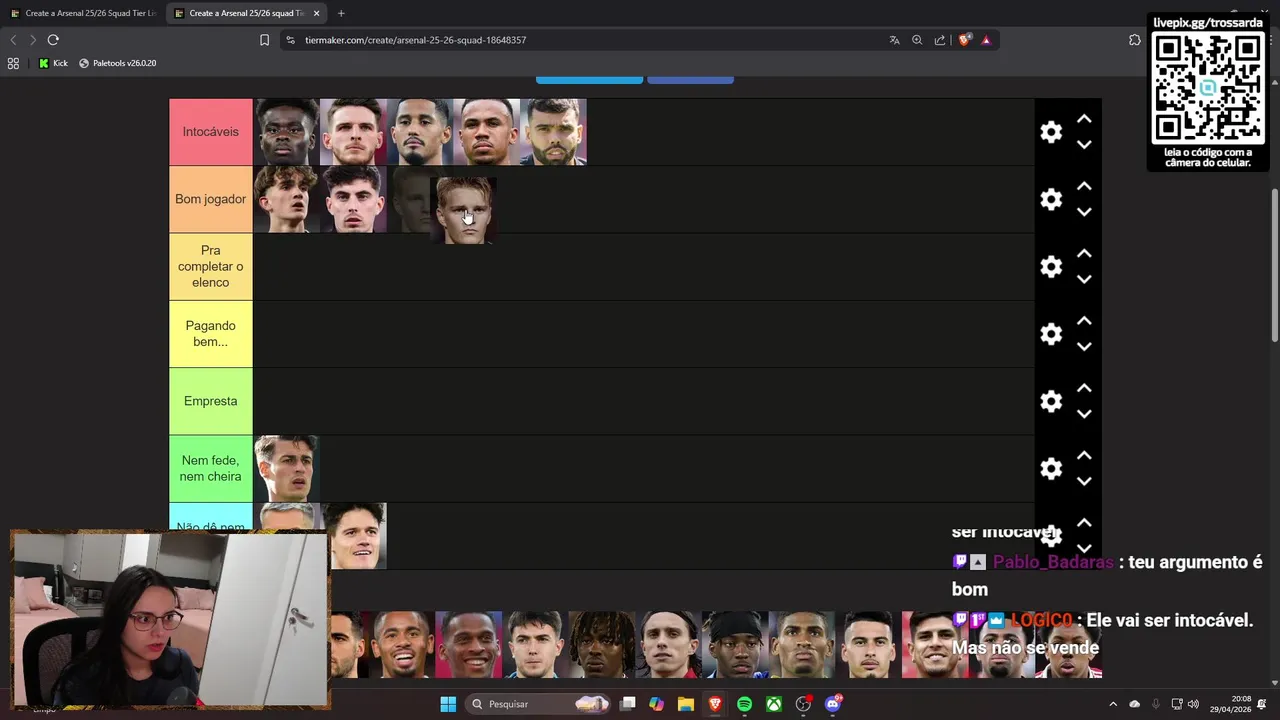Click the page vertical scrollbar
Screen dimensions: 1280x720
(x=1274, y=265)
